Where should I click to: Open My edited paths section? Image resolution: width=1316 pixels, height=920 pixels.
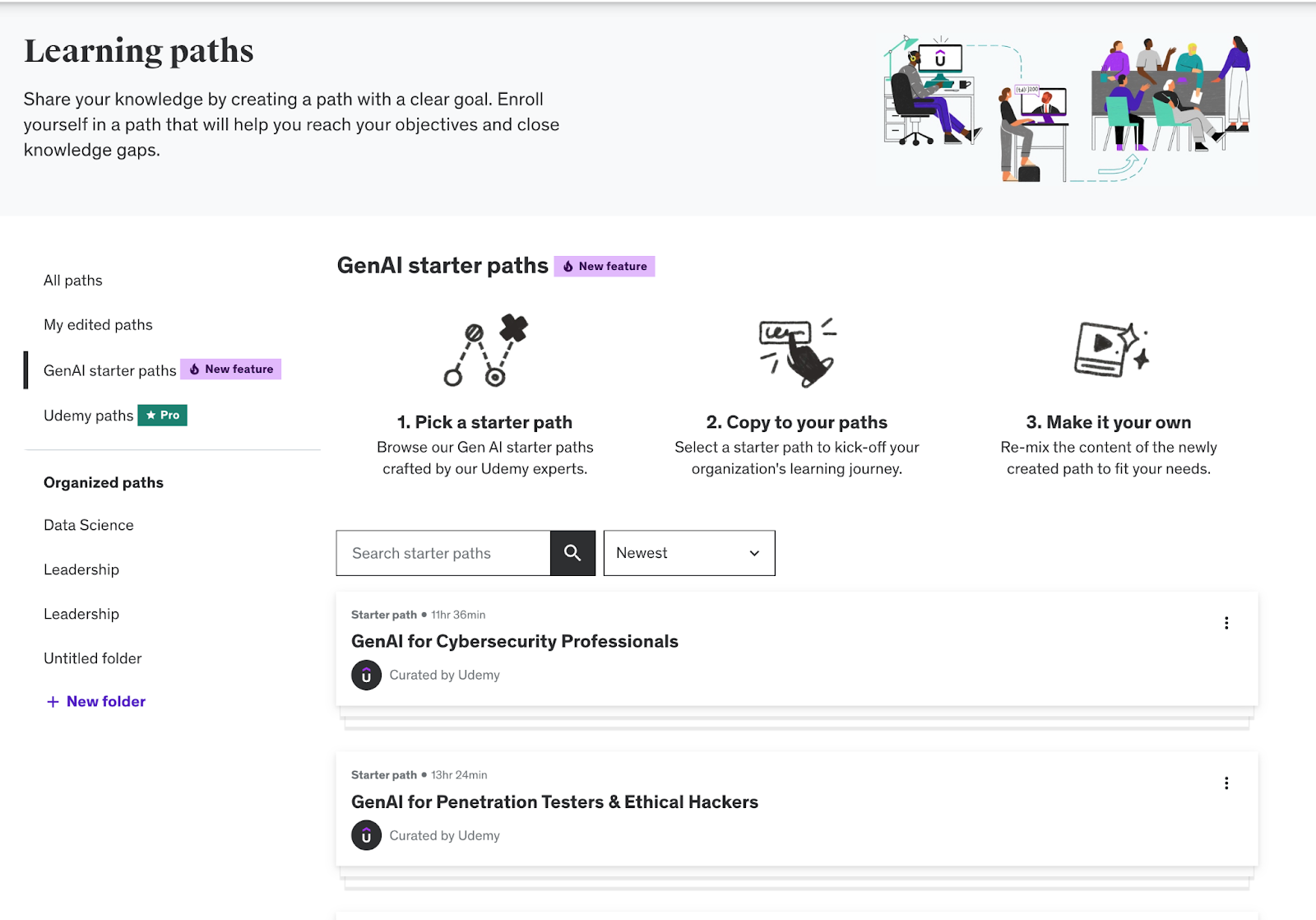point(98,325)
